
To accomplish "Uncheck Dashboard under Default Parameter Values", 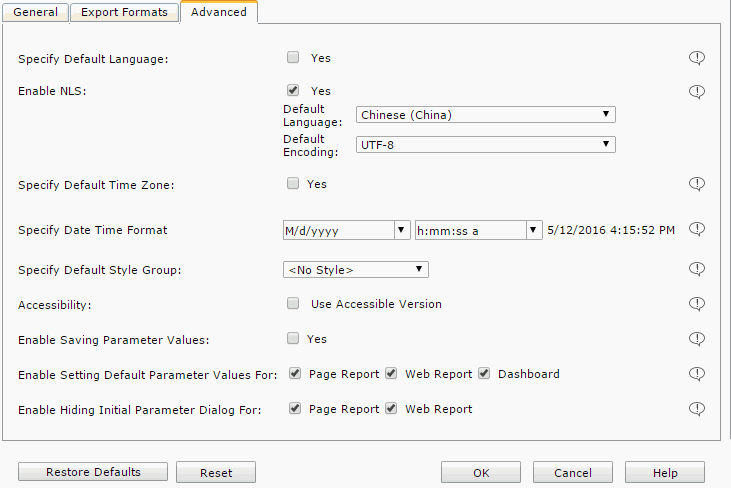I will (484, 373).
